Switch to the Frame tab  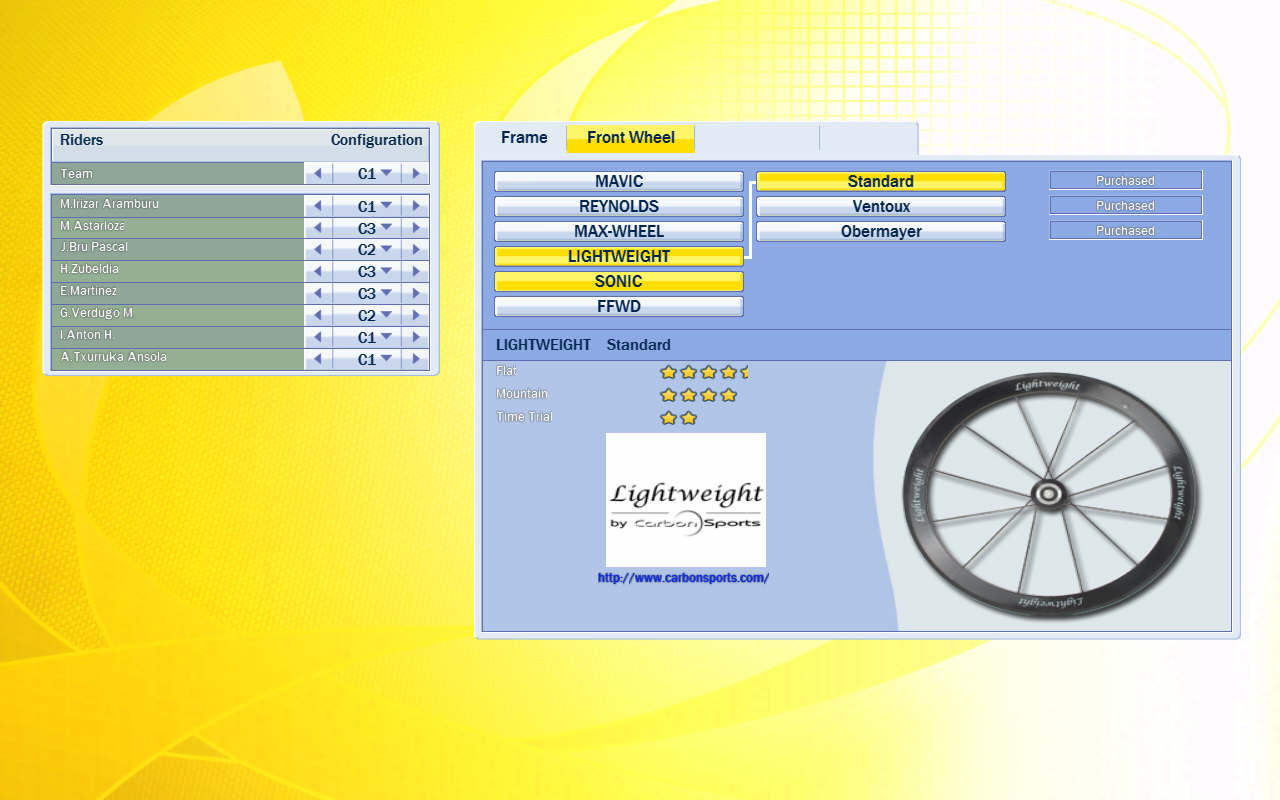(x=524, y=138)
